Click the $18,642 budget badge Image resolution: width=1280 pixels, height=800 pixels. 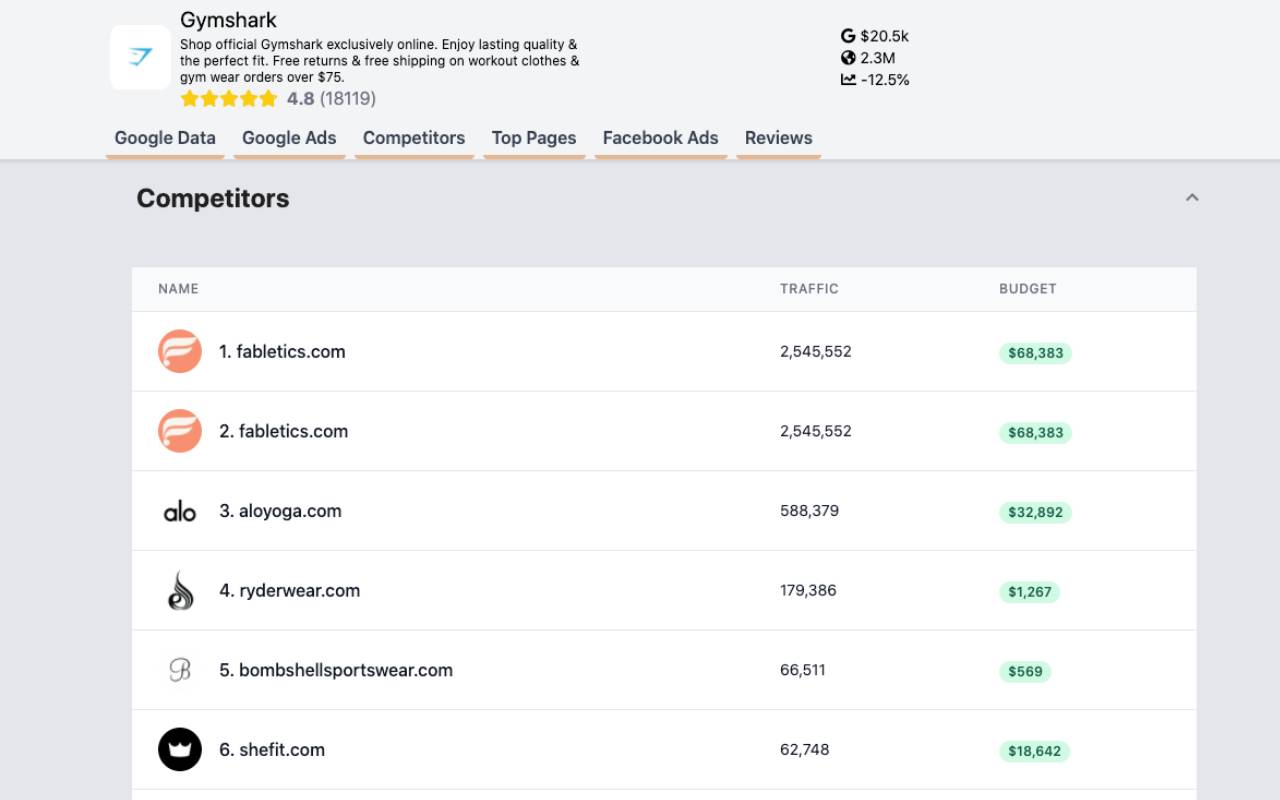[x=1034, y=751]
